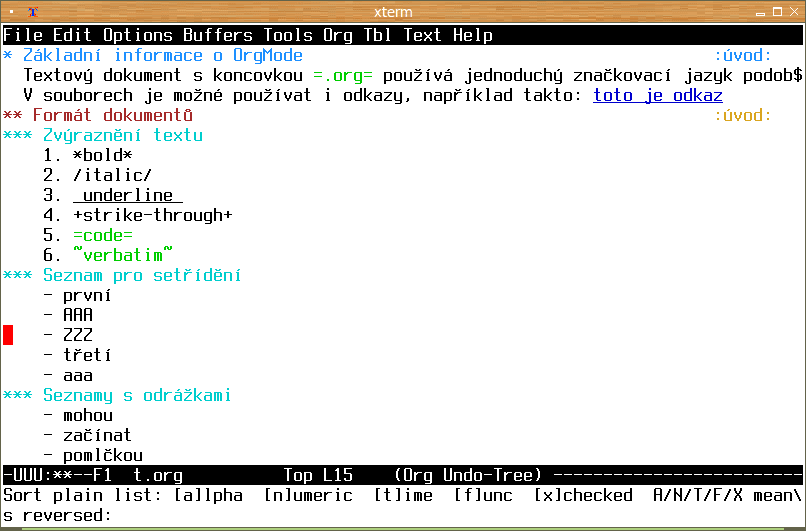The height and width of the screenshot is (531, 806).
Task: Collapse the 'Zvýraznění textu' heading
Action: pyautogui.click(x=103, y=135)
